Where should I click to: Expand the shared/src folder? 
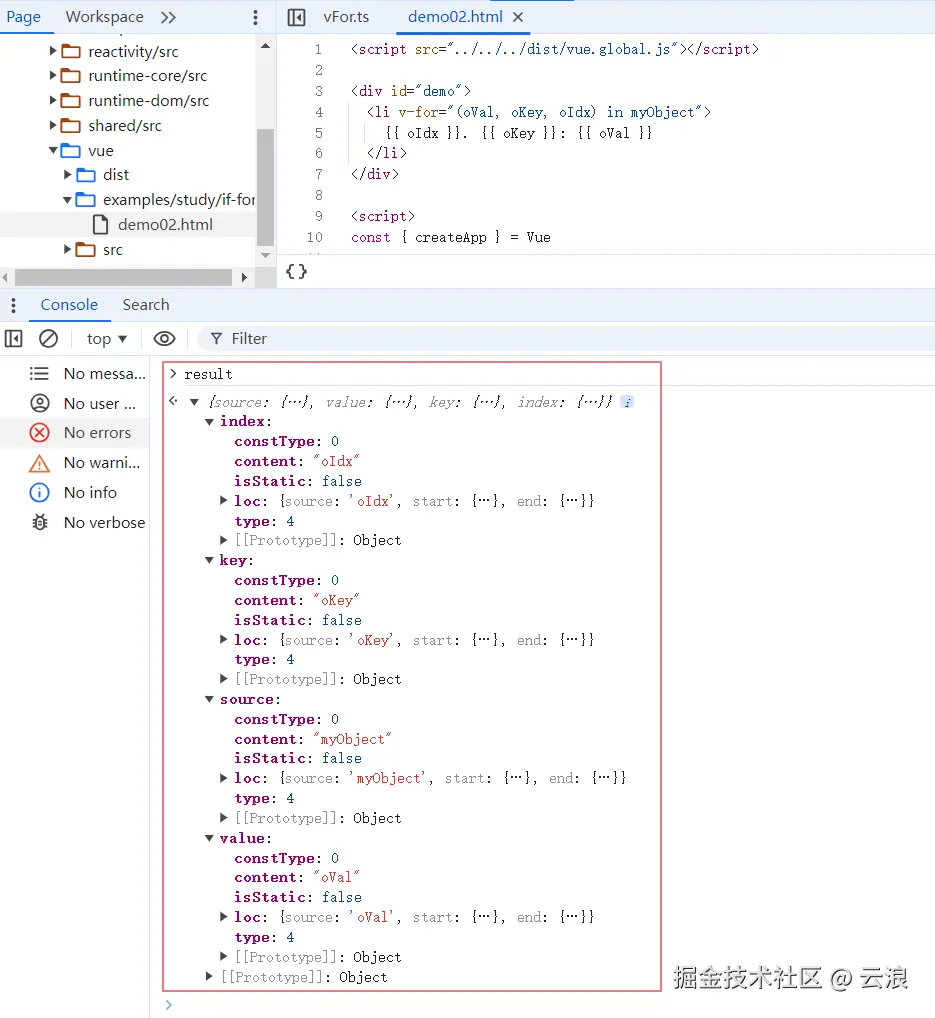pos(53,125)
